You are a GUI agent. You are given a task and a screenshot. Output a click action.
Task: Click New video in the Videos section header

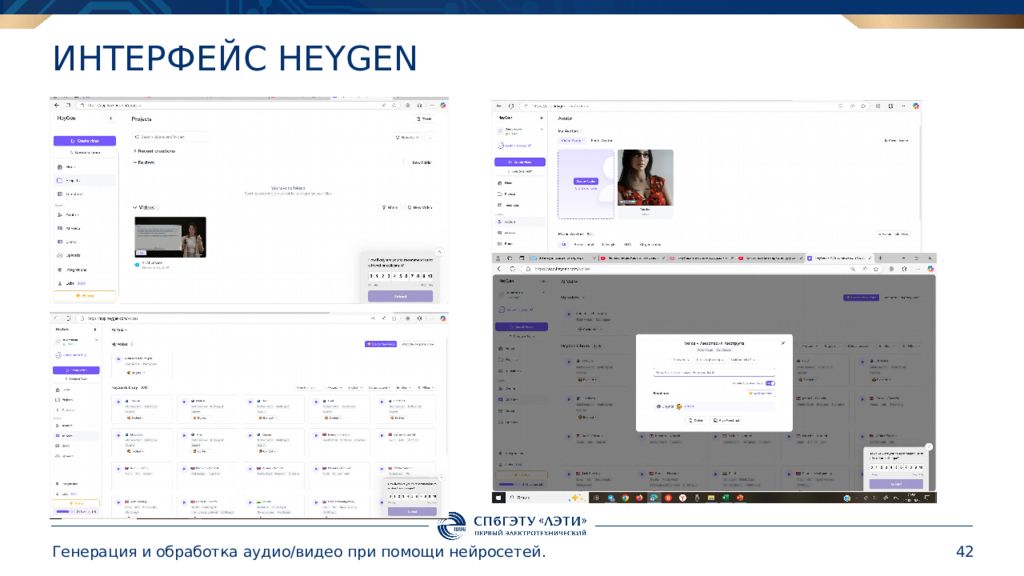[x=420, y=208]
